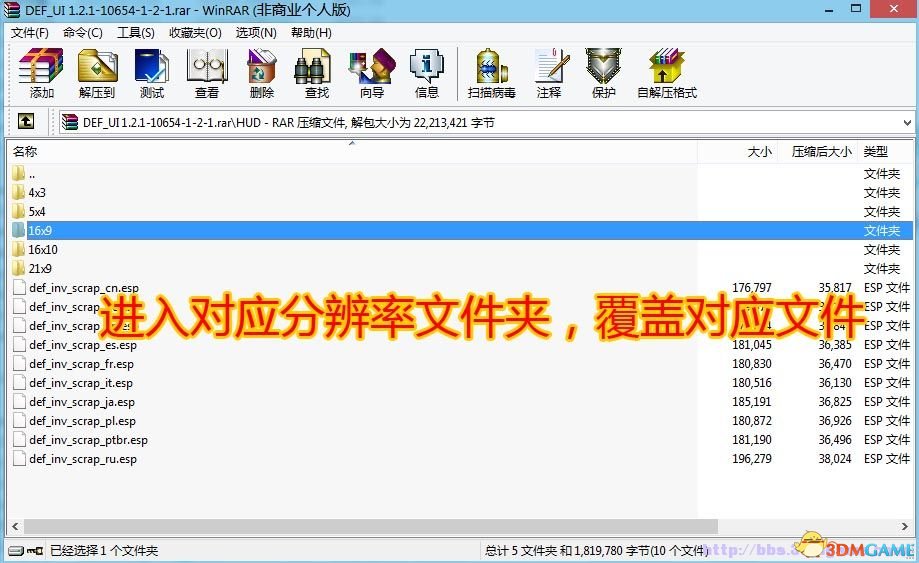The width and height of the screenshot is (919, 563).
Task: Run 扫描病毒 (Virus Scan) tool
Action: (x=491, y=73)
